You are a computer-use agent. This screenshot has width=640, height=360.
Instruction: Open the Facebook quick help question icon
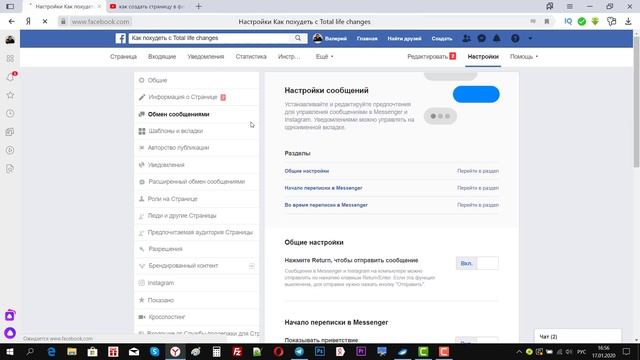pos(515,38)
